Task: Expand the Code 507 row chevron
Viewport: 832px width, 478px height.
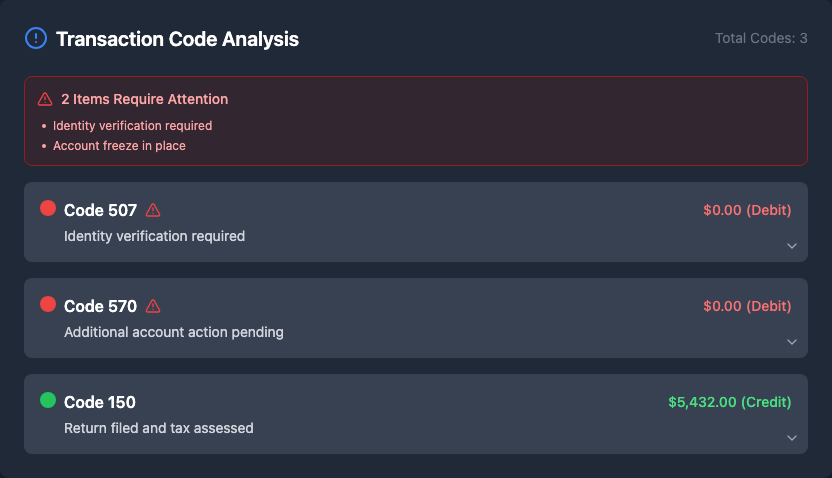Action: point(791,246)
